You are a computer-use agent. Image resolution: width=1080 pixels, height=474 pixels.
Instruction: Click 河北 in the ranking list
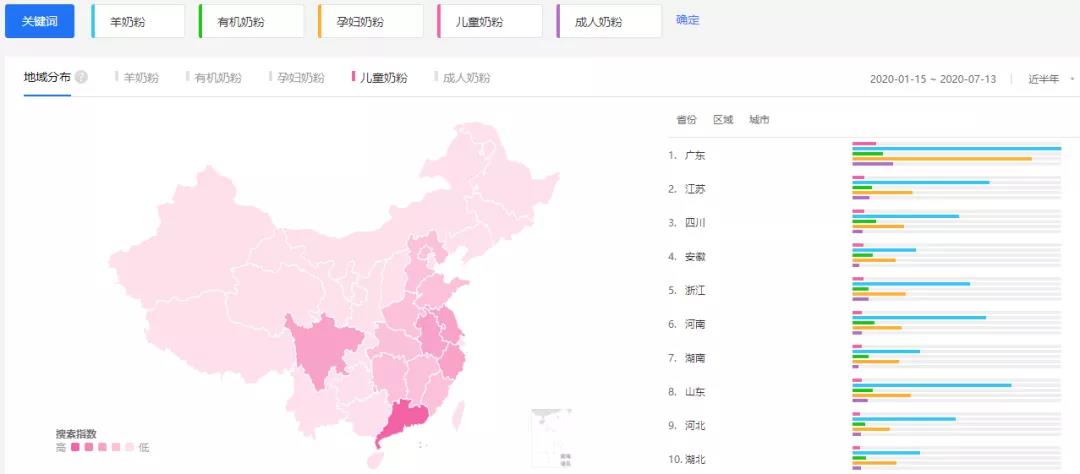pos(695,426)
